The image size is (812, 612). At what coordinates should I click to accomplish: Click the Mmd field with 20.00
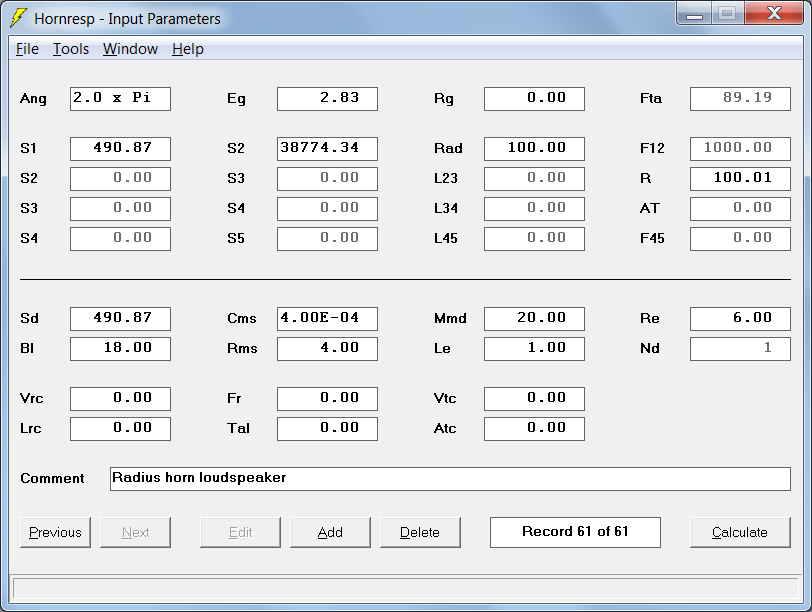point(534,318)
